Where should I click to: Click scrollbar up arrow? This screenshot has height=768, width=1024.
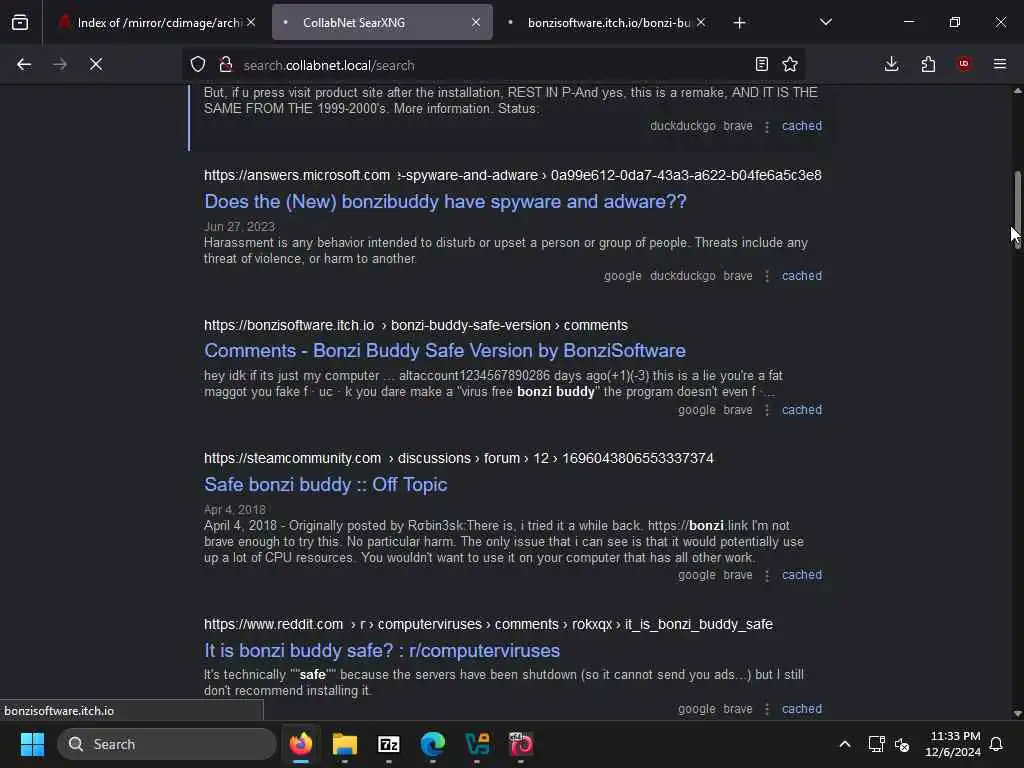tap(1017, 91)
